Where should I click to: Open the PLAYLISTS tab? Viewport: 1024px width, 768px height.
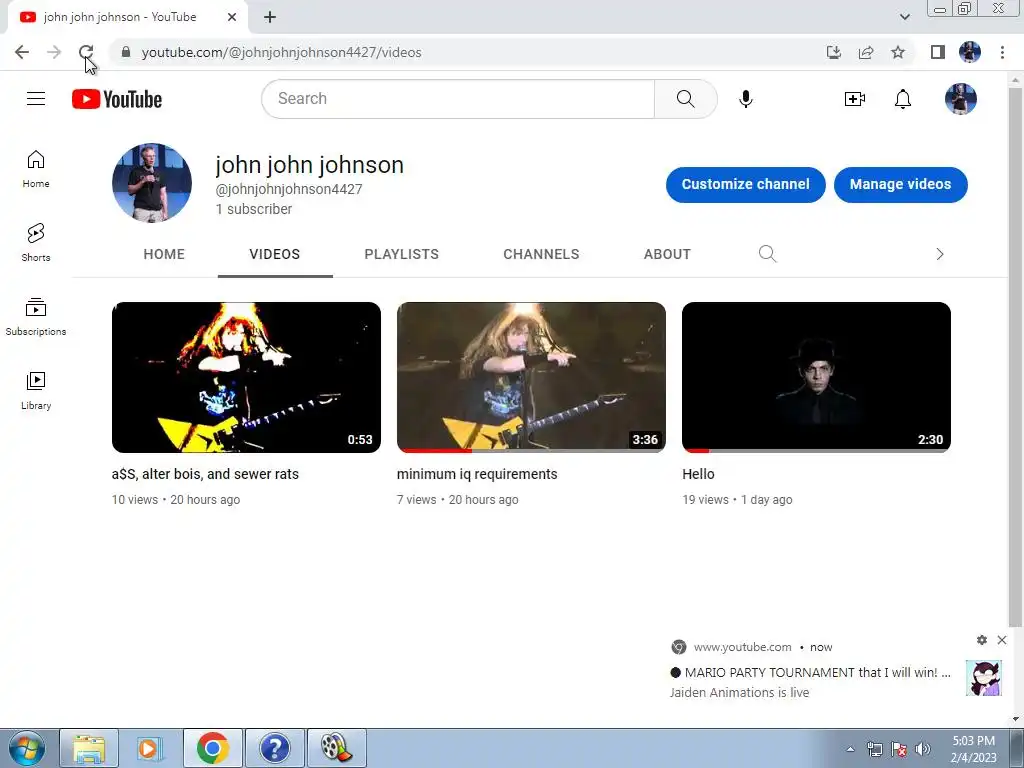coord(402,254)
